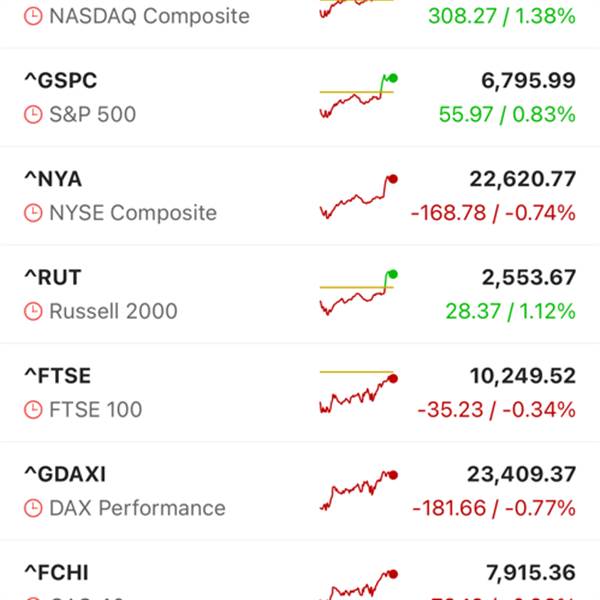Tap the S&P 500 price 6,795.99
600x600 pixels.
pos(523,82)
